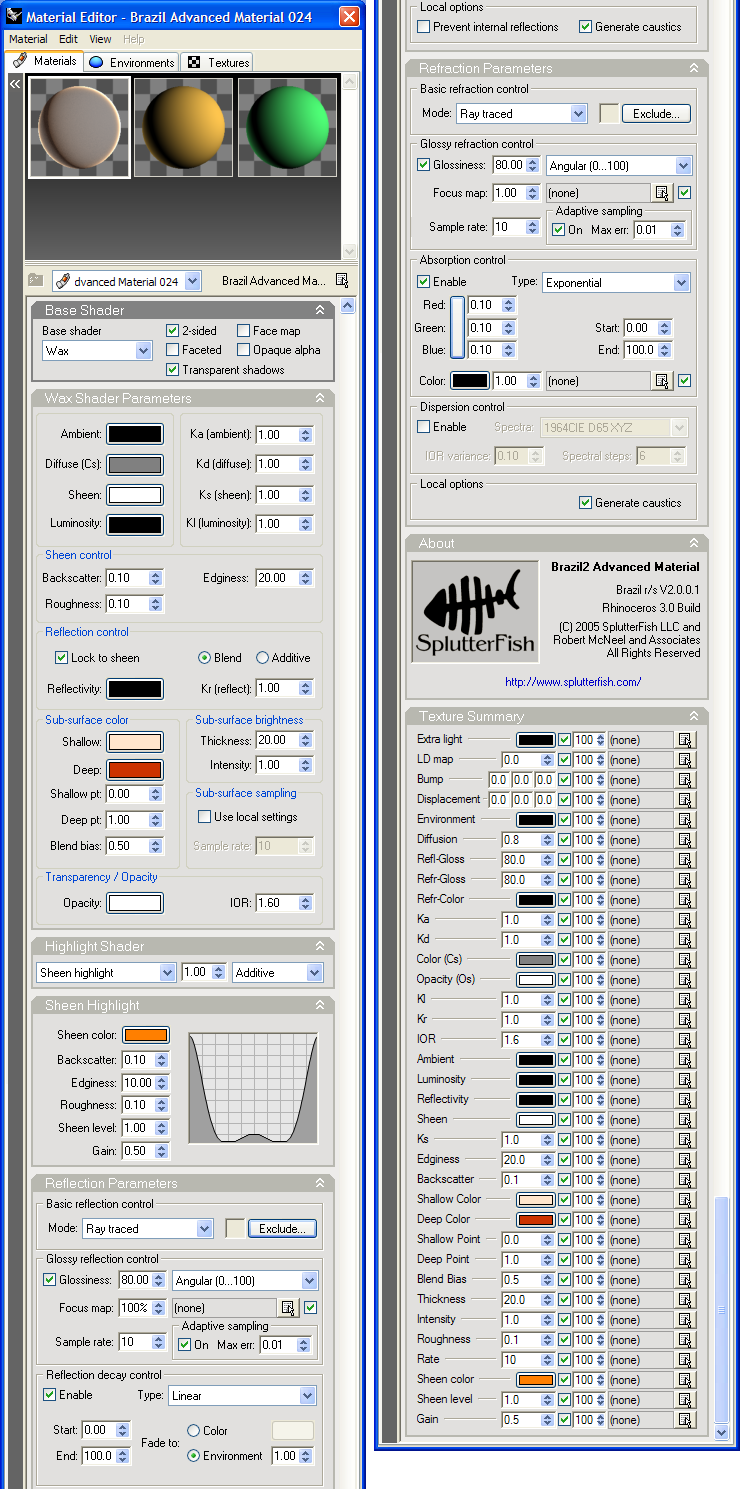Enable the Face map checkbox
Screen dimensions: 740x1489
[244, 331]
